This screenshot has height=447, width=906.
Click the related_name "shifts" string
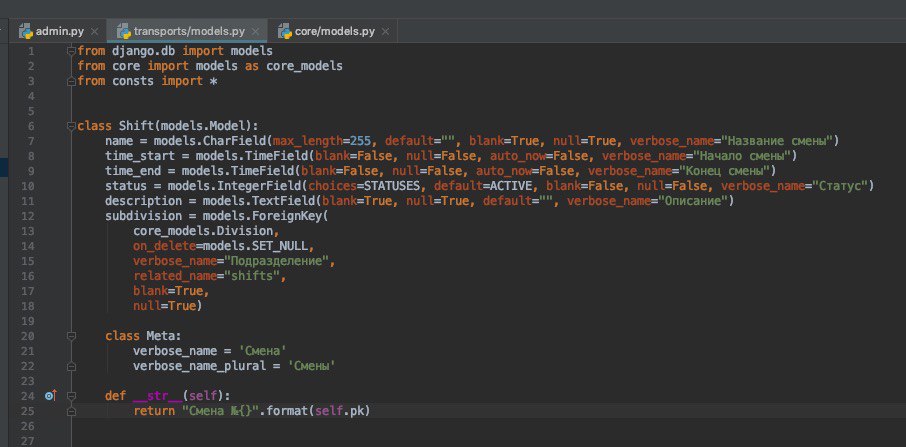coord(254,276)
